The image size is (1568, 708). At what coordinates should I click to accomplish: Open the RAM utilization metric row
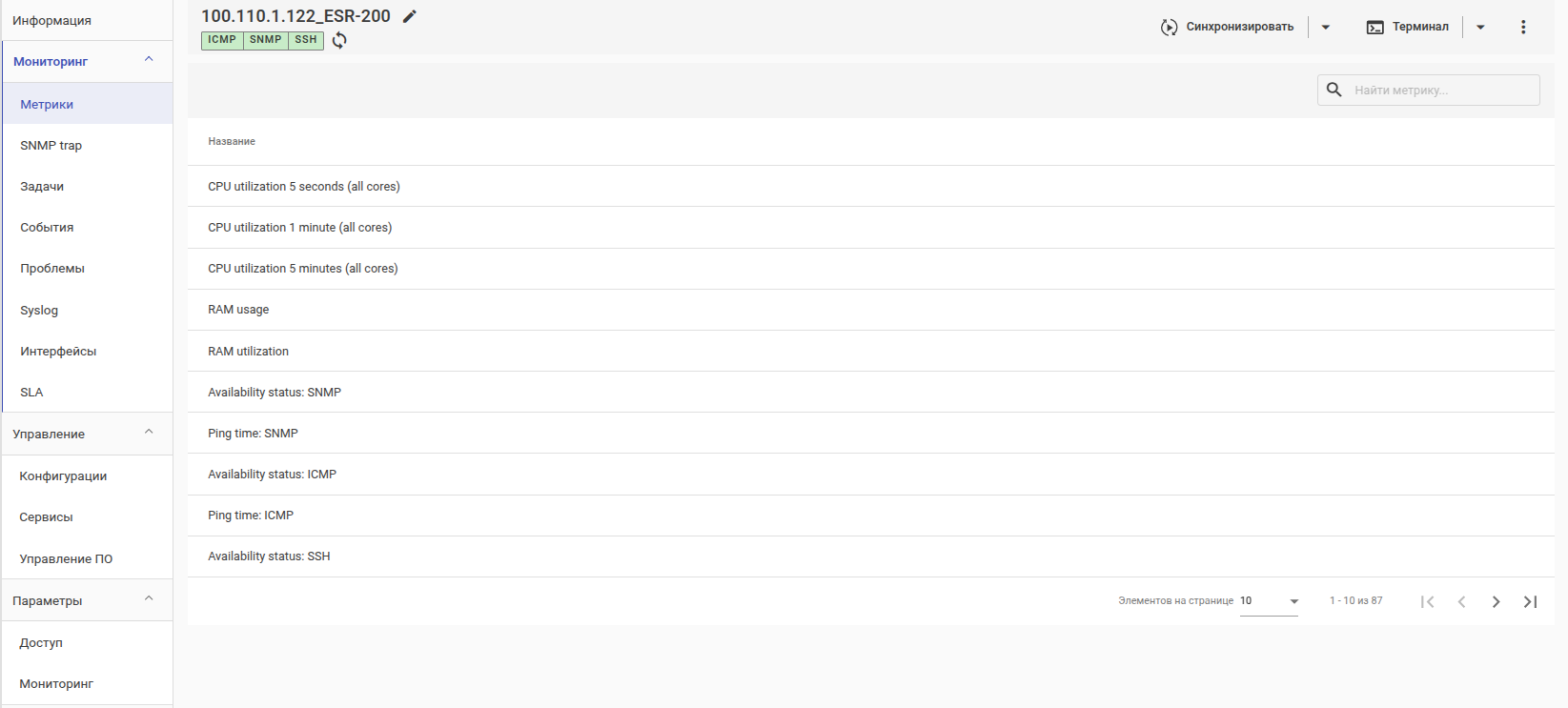(x=249, y=352)
